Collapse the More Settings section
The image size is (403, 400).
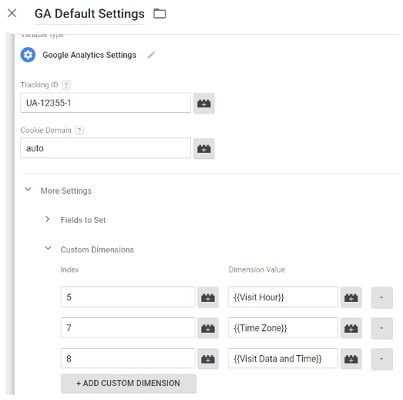tap(28, 190)
